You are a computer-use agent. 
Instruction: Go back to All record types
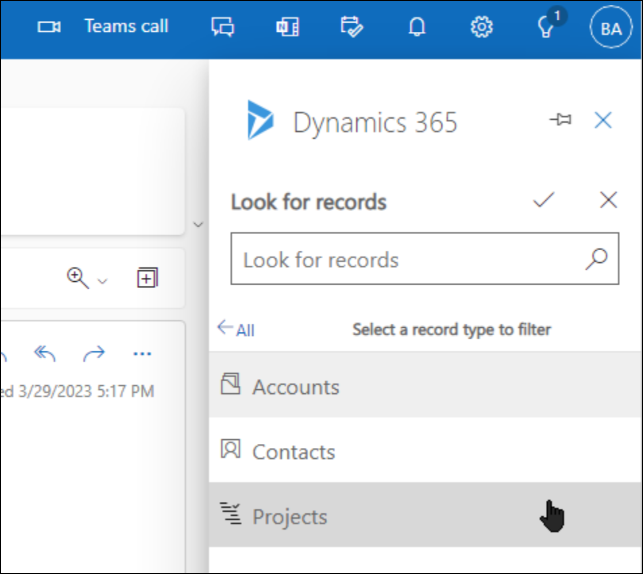(235, 329)
